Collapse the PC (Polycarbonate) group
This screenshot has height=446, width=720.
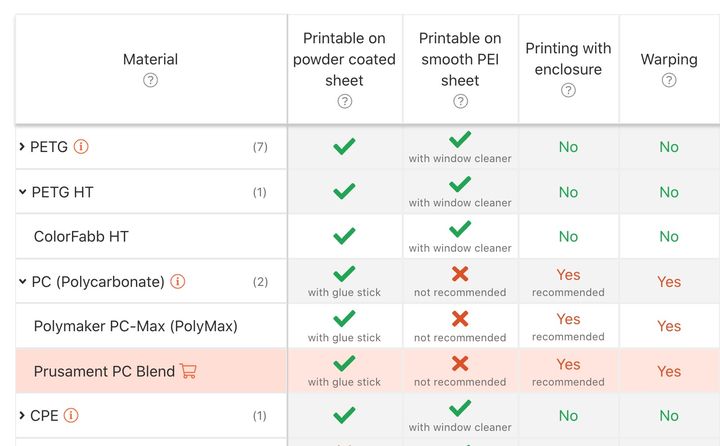(x=22, y=282)
